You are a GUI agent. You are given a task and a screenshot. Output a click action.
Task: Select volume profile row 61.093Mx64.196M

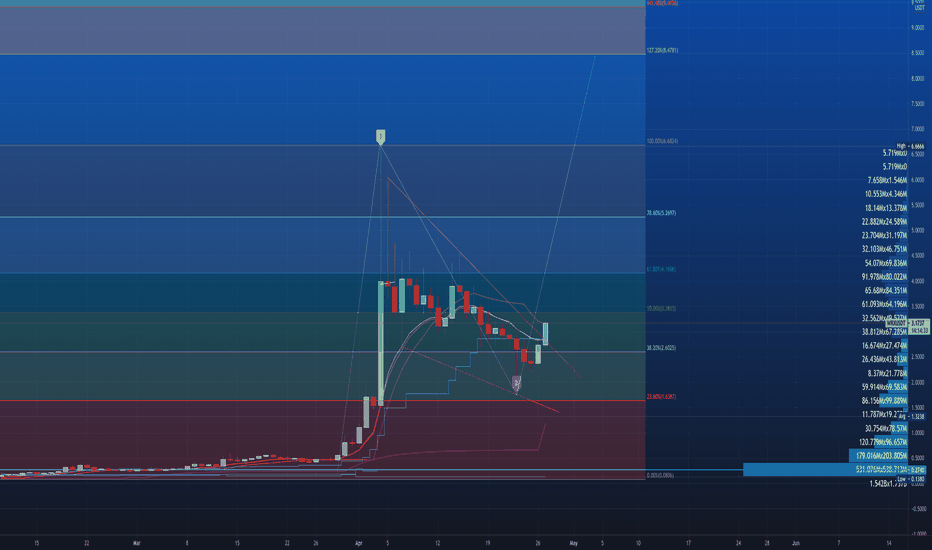[x=884, y=304]
